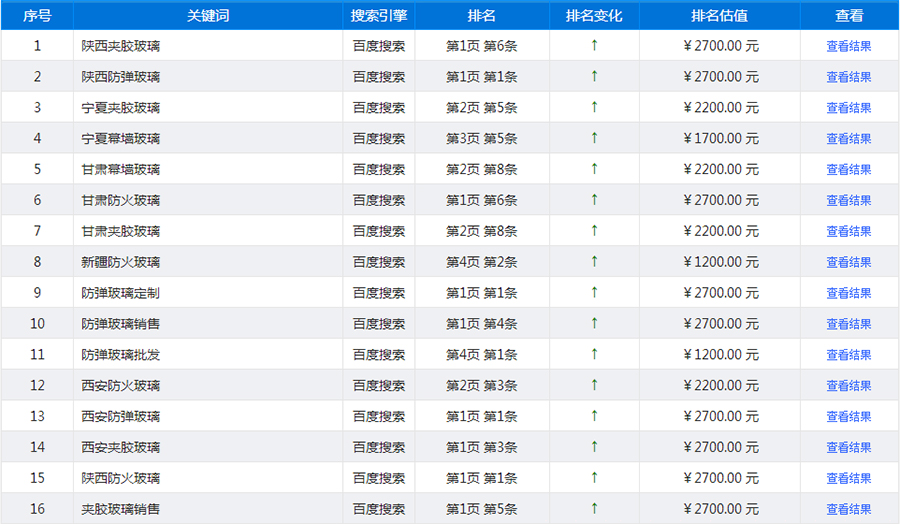Select keyword 宁夏幕墙玻璃
Screen dimensions: 900x524
pos(121,139)
